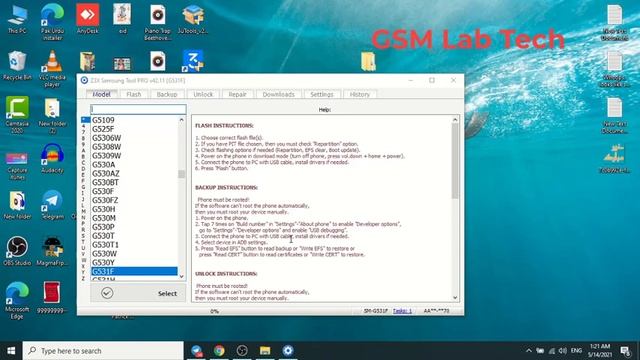Viewport: 640px width, 360px height.
Task: Select model G5109 in list
Action: (134, 120)
